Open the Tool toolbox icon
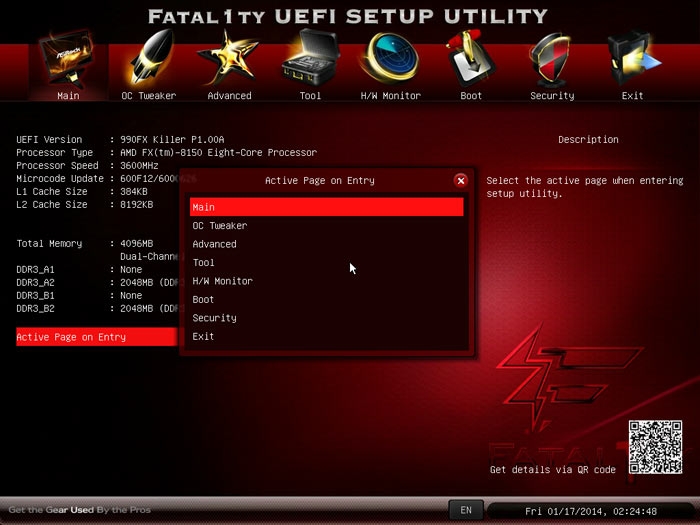The image size is (700, 525). coord(310,57)
